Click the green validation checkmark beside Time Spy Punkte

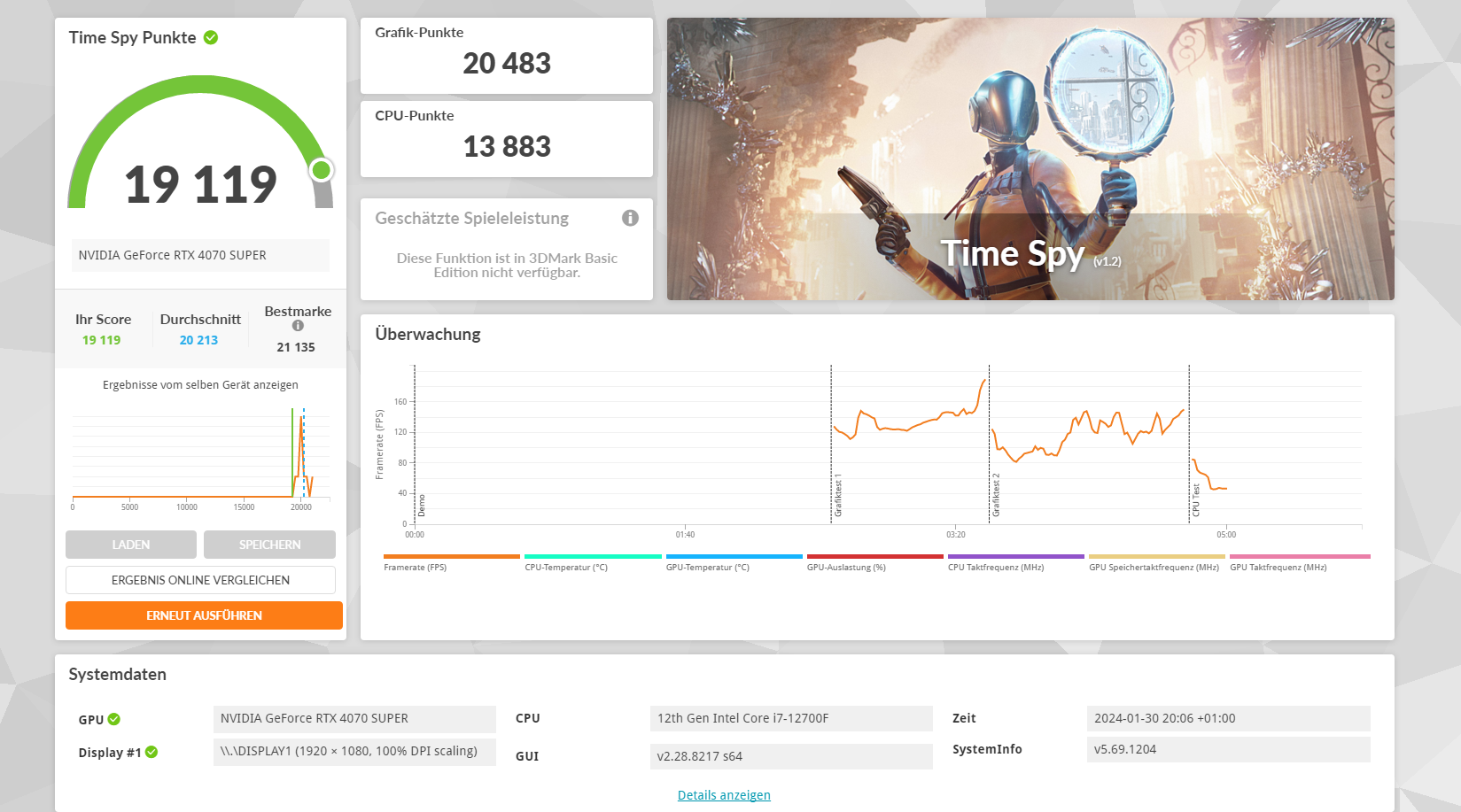pyautogui.click(x=211, y=37)
